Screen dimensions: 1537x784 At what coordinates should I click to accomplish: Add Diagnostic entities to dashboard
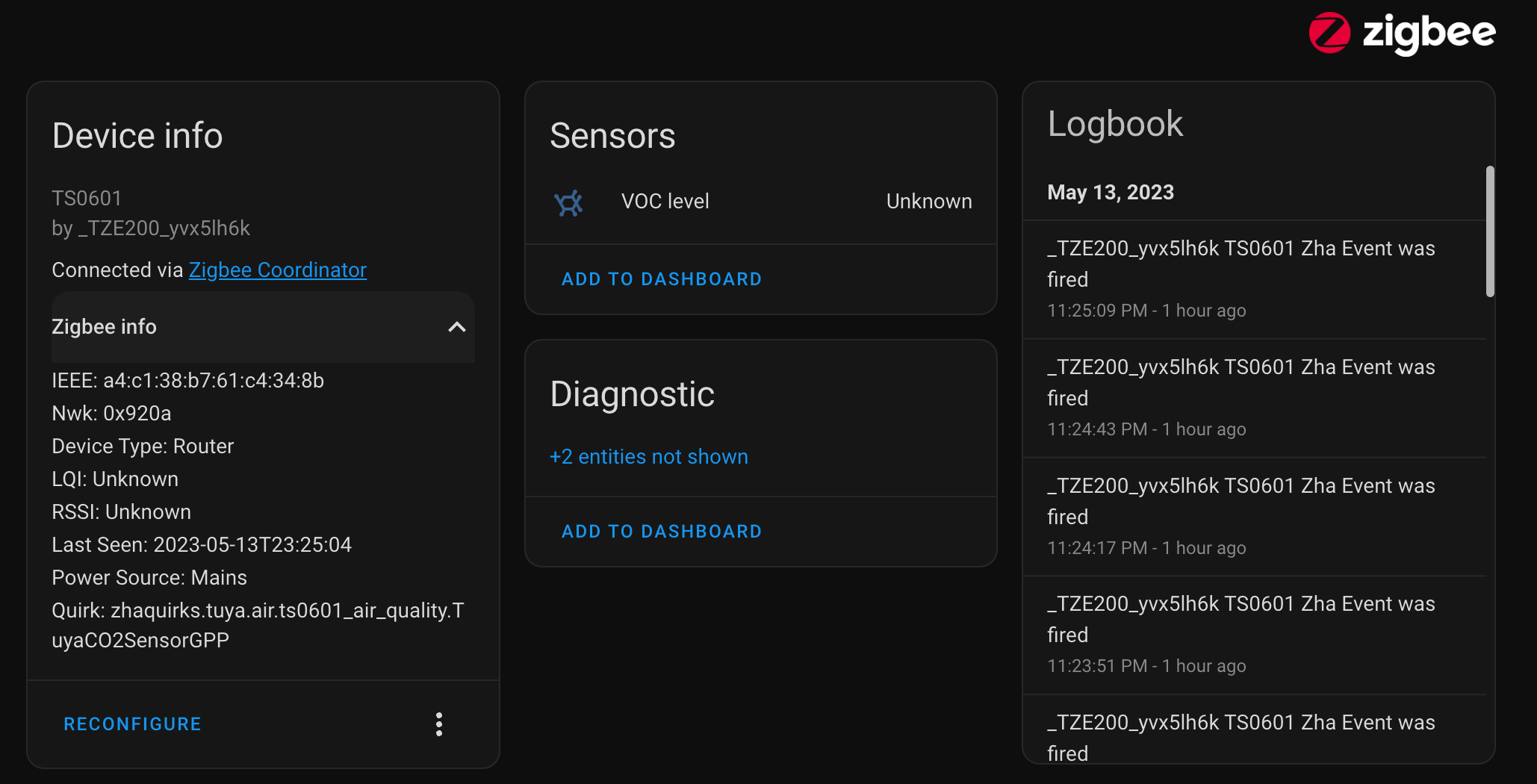661,531
